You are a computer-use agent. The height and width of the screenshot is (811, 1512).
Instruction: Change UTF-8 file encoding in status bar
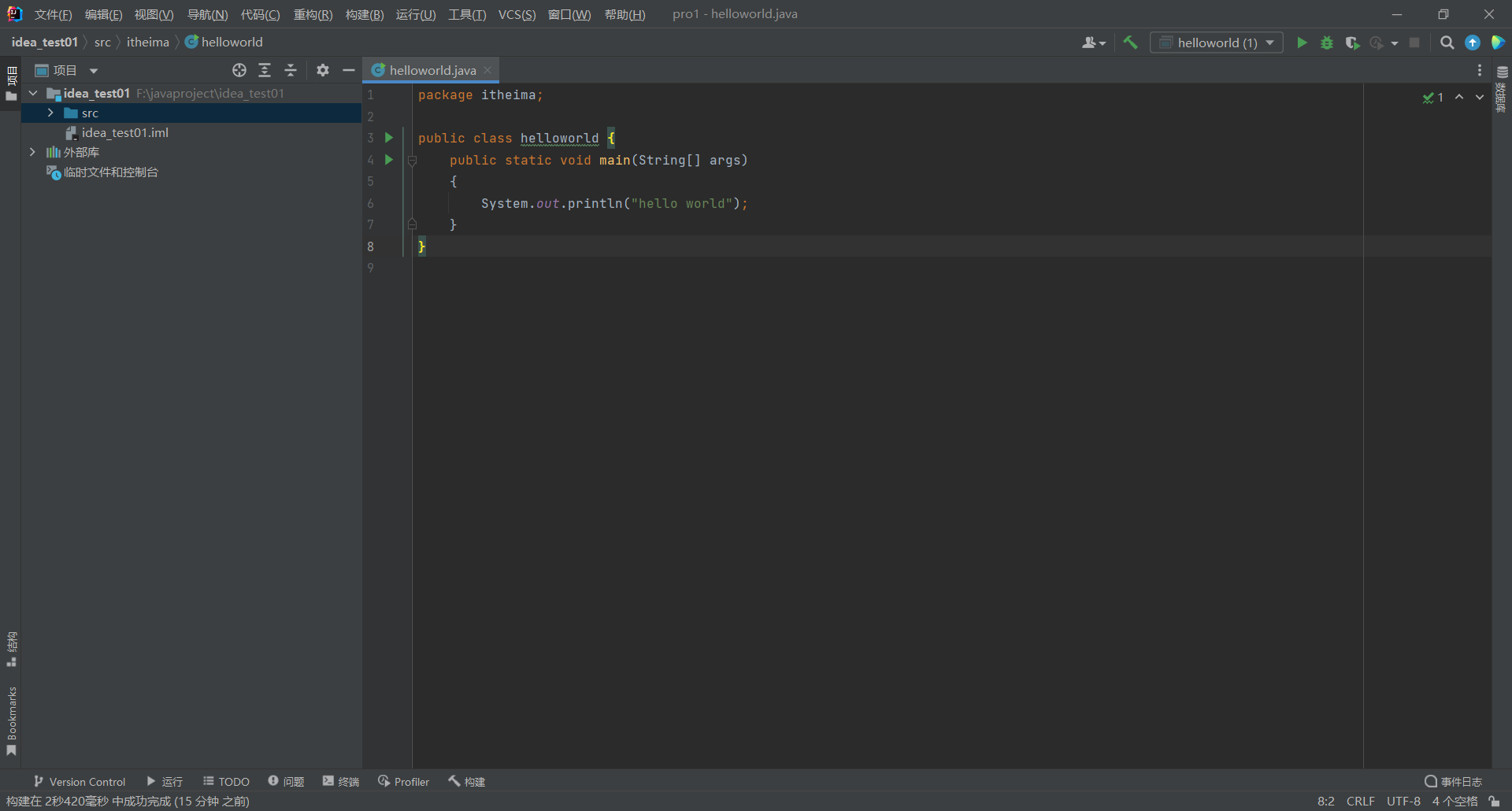[x=1403, y=801]
